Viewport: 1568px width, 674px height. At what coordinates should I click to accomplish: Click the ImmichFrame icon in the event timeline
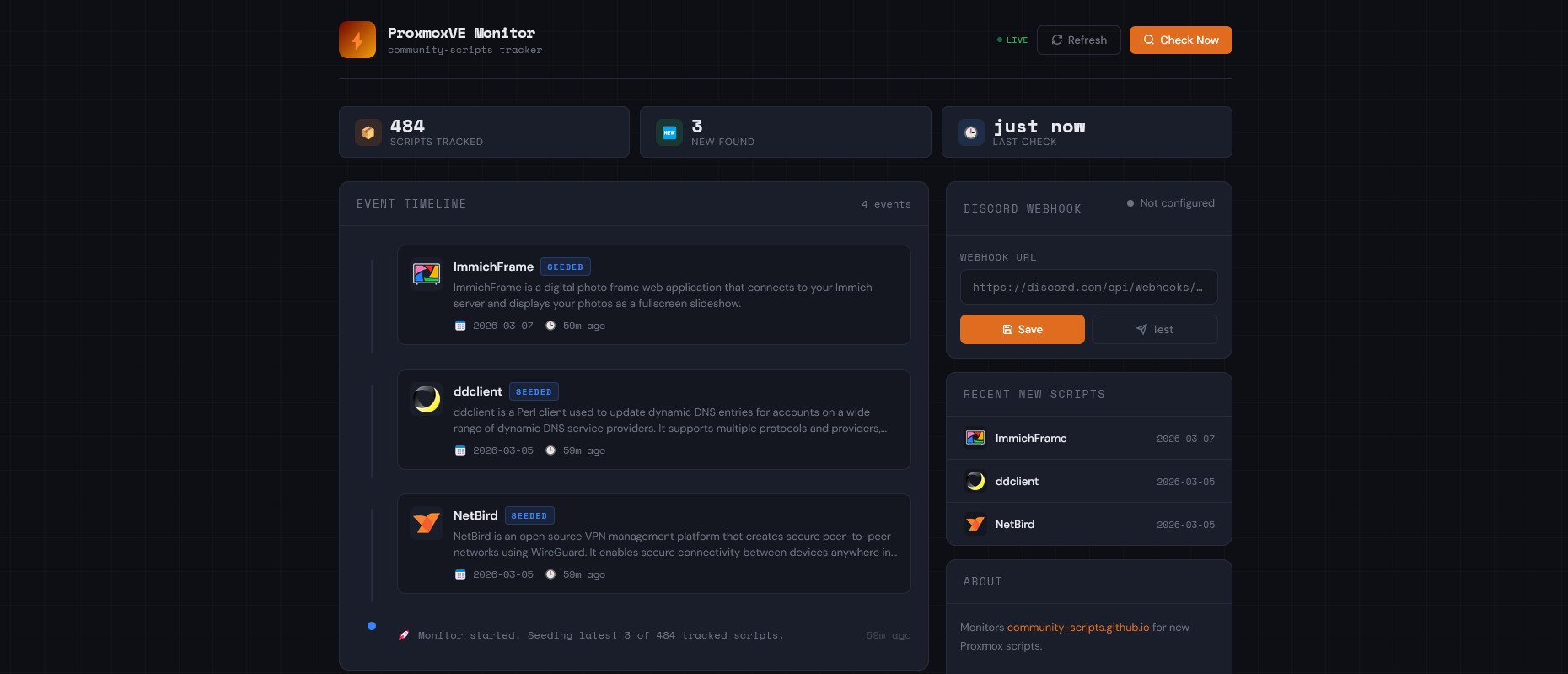point(427,273)
